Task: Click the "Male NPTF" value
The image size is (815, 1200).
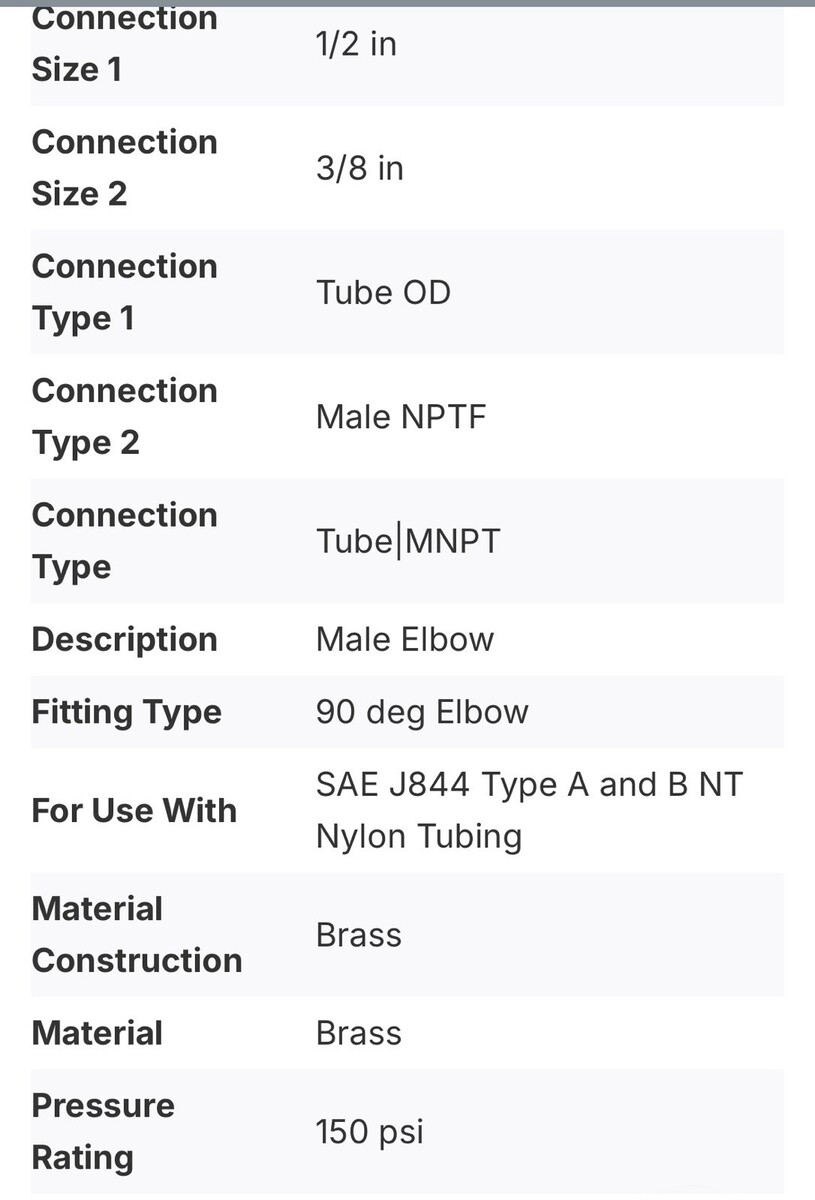Action: (x=400, y=416)
